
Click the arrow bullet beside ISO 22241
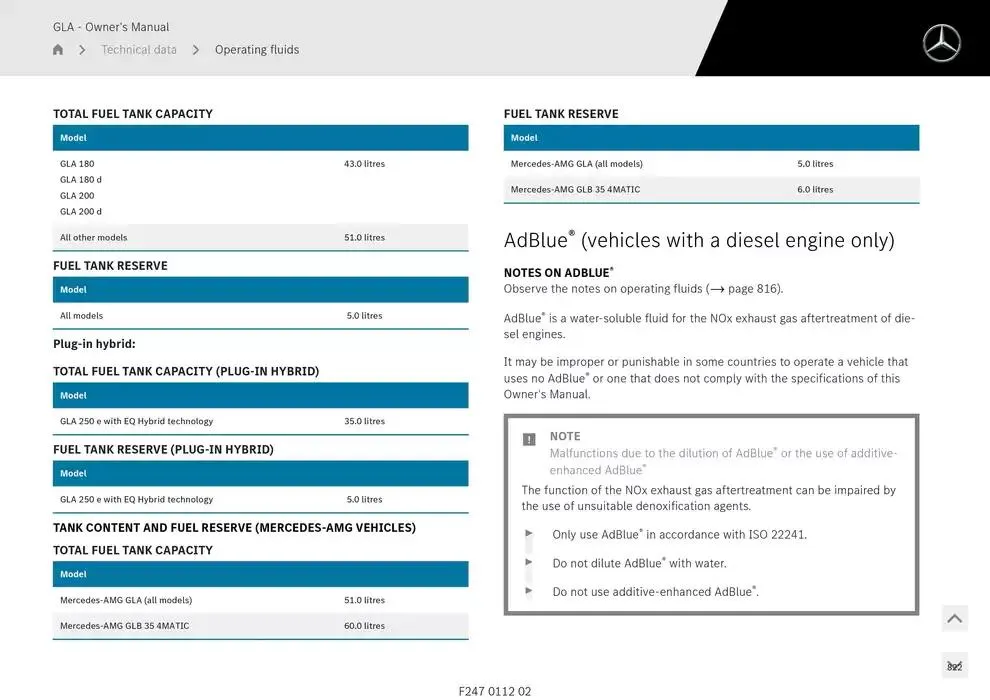(529, 534)
